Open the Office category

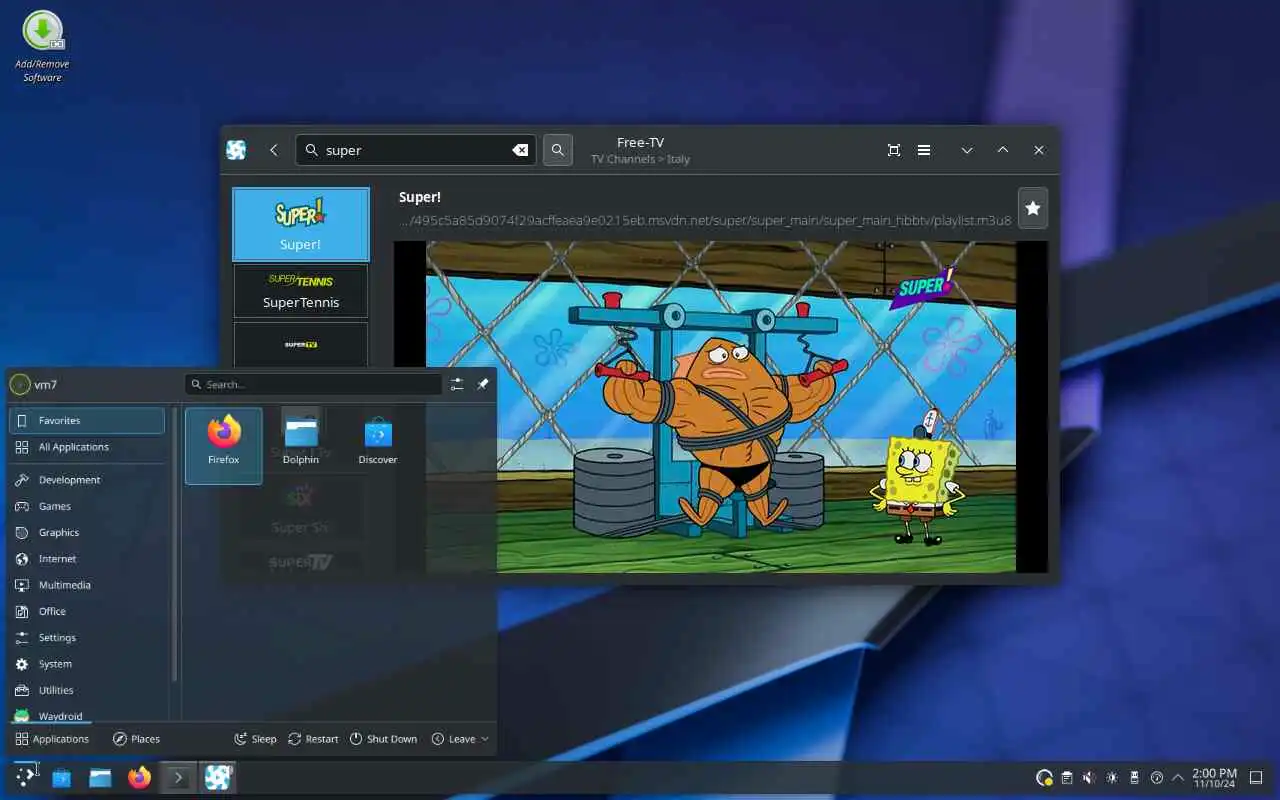[x=87, y=611]
